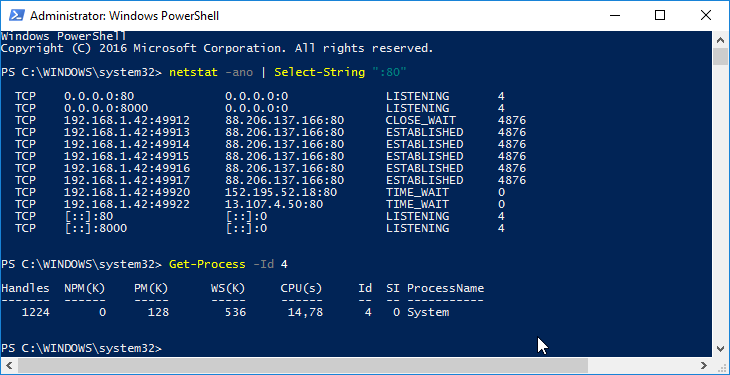Click the Handles value 1224
Screen dimensions: 730x375
36,312
